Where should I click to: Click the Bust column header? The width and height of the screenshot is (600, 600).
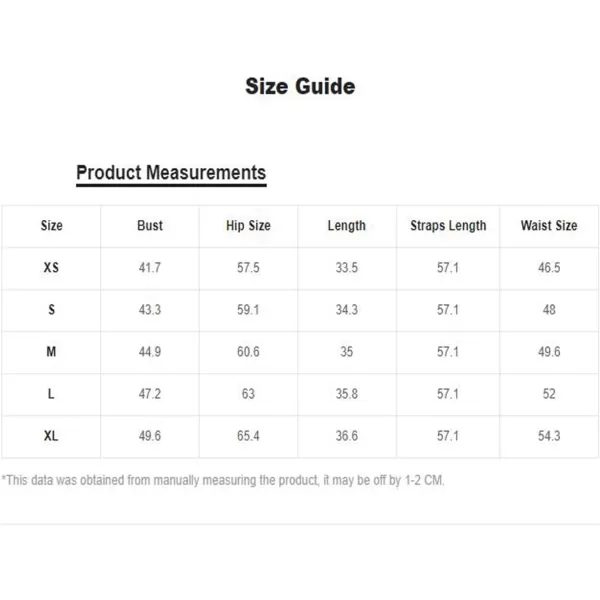coord(150,225)
